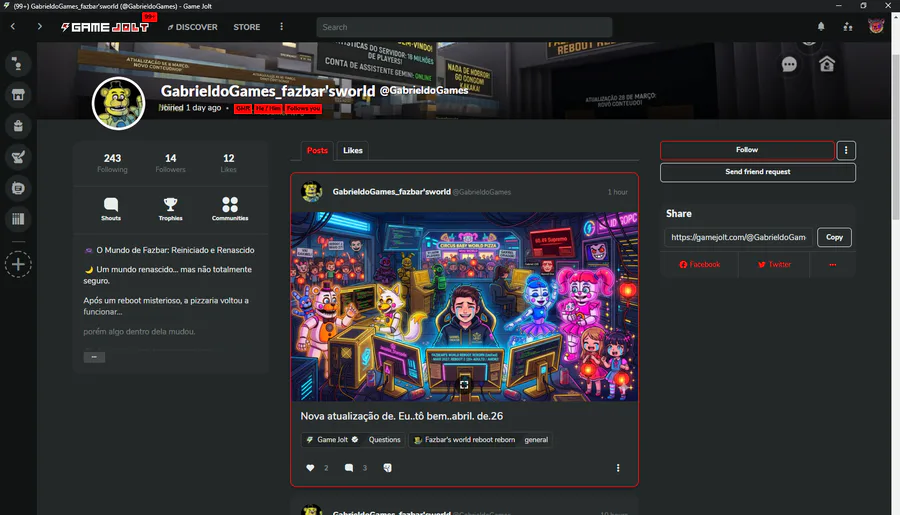Open the Game Jolt community tag
Viewport: 900px width, 515px height.
pos(332,440)
